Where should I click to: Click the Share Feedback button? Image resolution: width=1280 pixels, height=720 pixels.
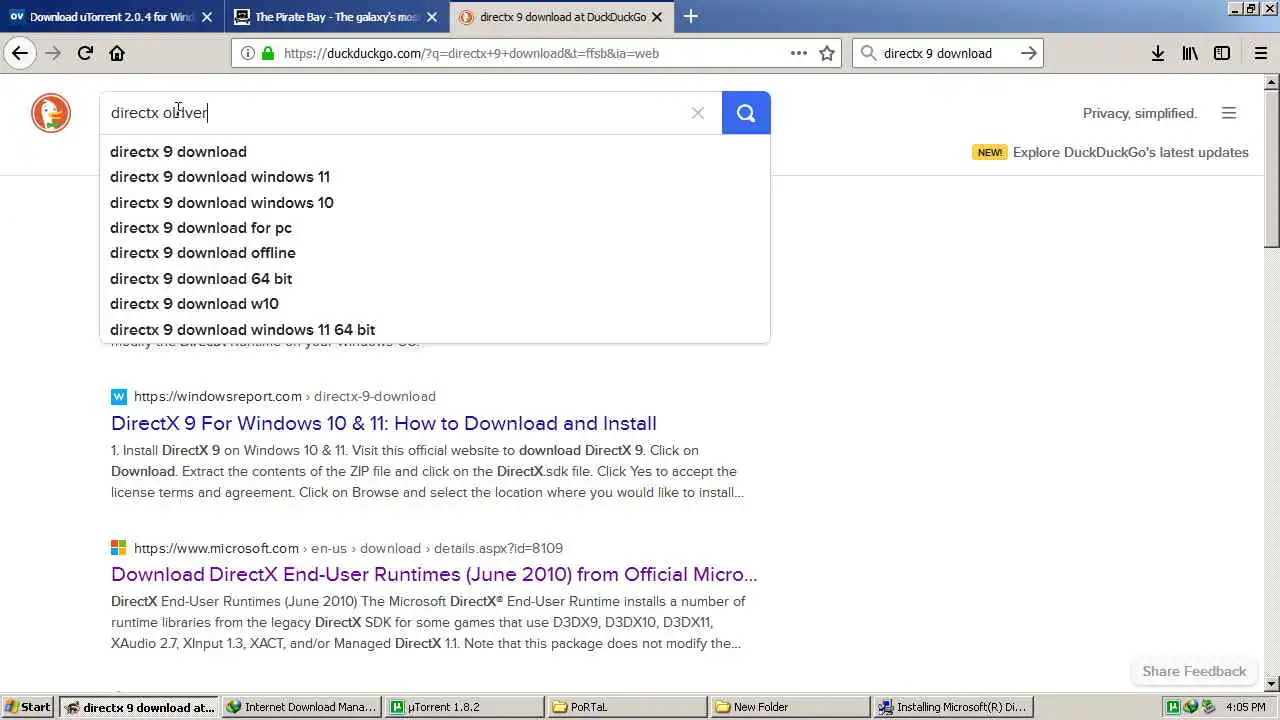pos(1194,671)
